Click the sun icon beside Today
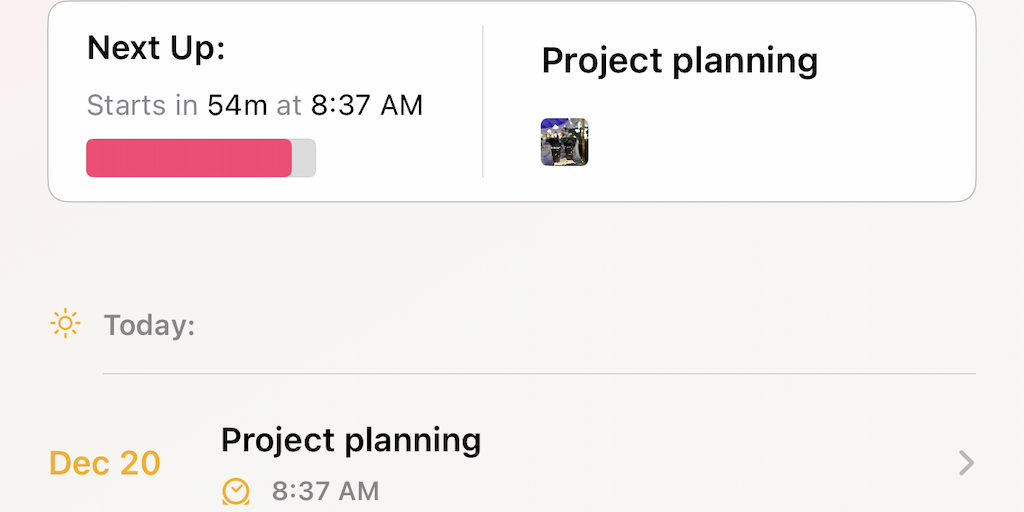Screen dimensions: 1024x512 [x=65, y=324]
